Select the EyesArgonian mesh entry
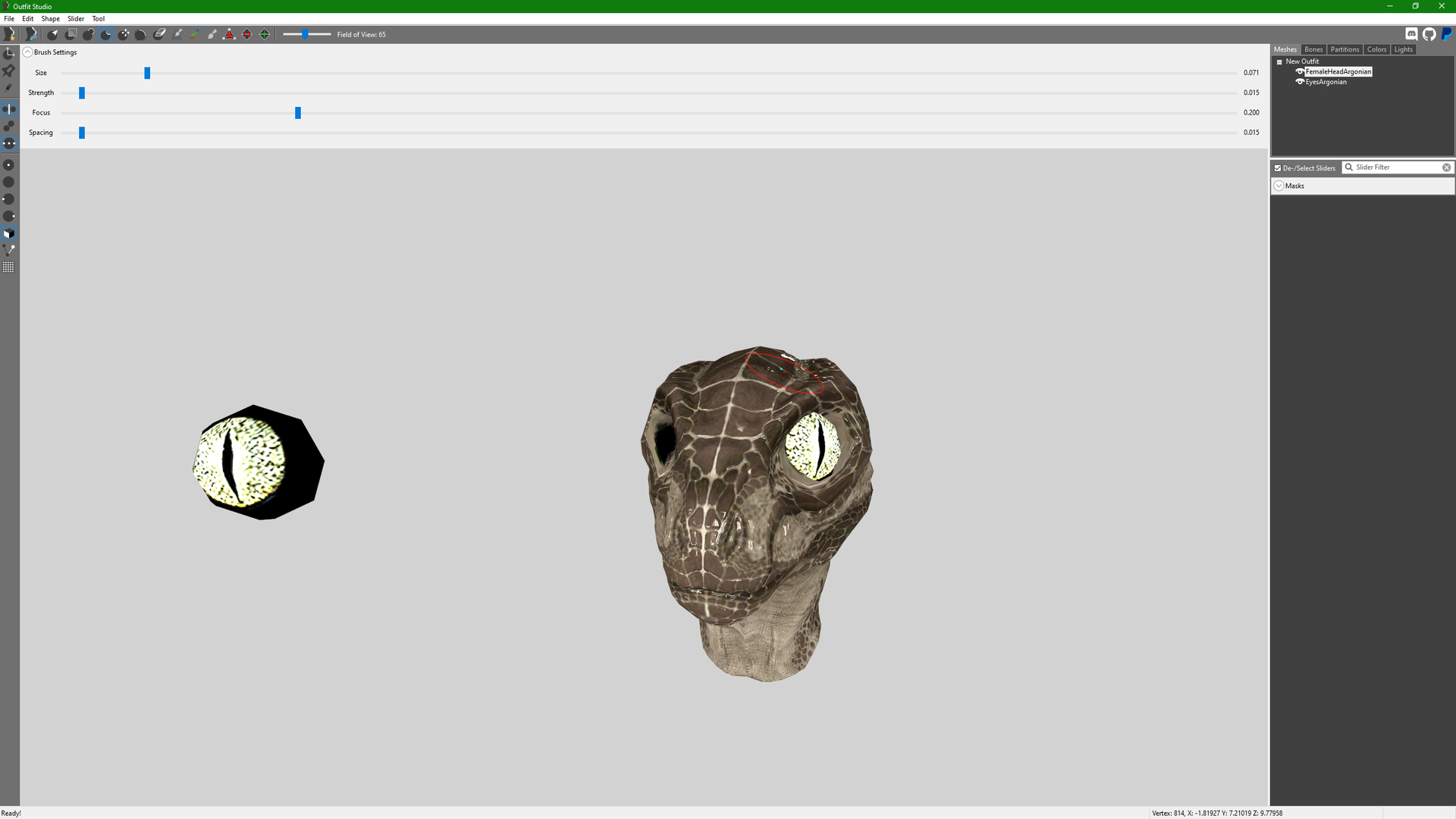The image size is (1456, 819). pos(1326,82)
